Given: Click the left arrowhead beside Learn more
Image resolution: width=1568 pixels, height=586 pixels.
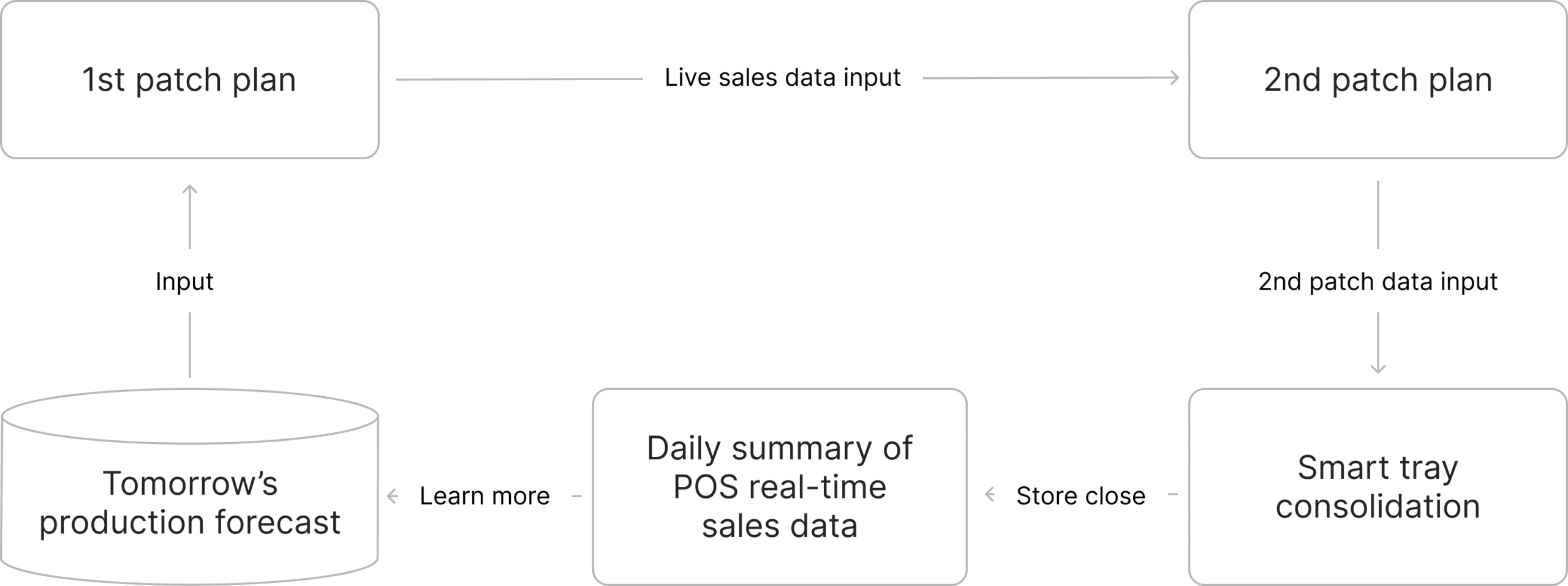Looking at the screenshot, I should (x=393, y=496).
